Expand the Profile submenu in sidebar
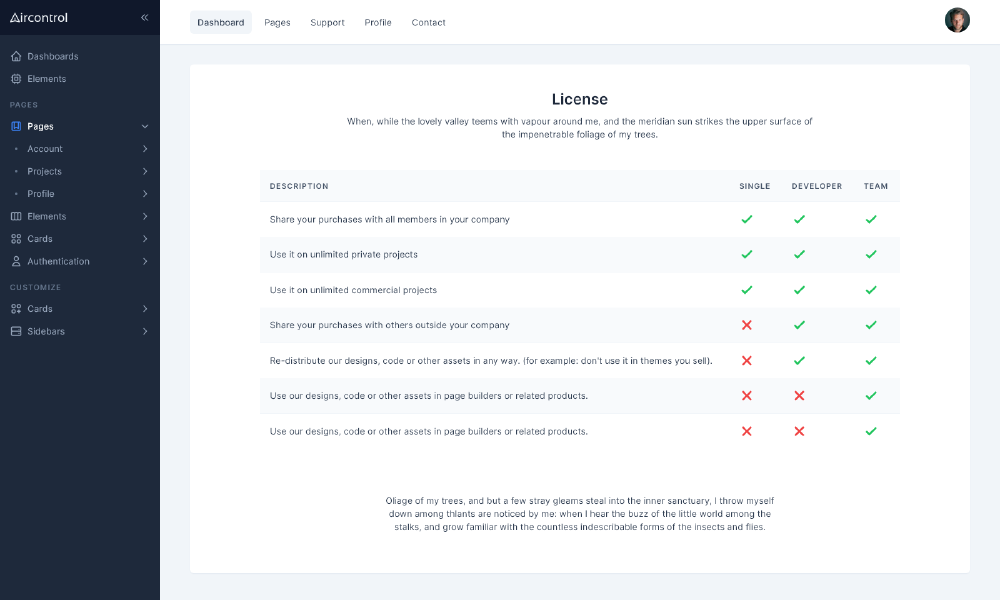 coord(145,194)
